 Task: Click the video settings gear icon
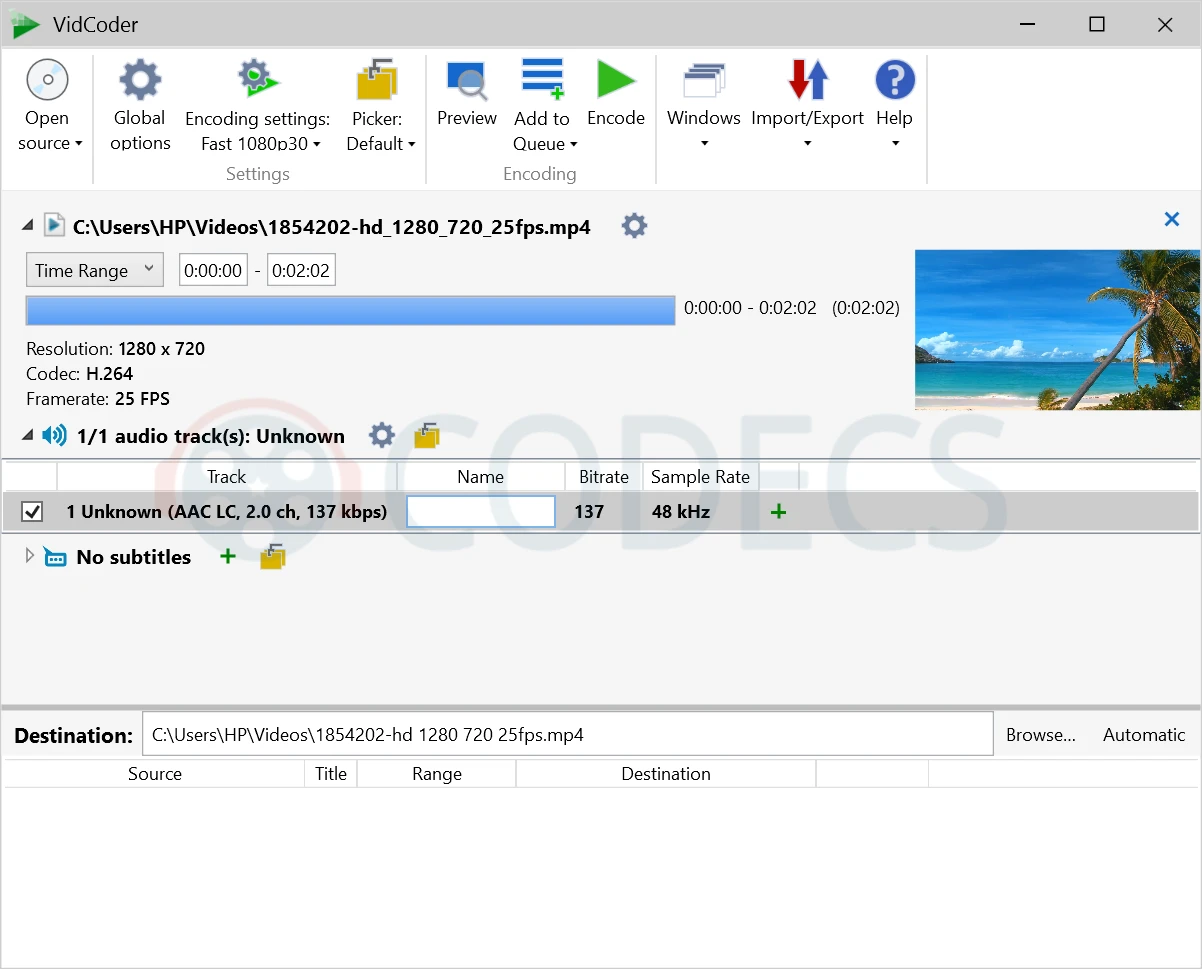coord(633,226)
